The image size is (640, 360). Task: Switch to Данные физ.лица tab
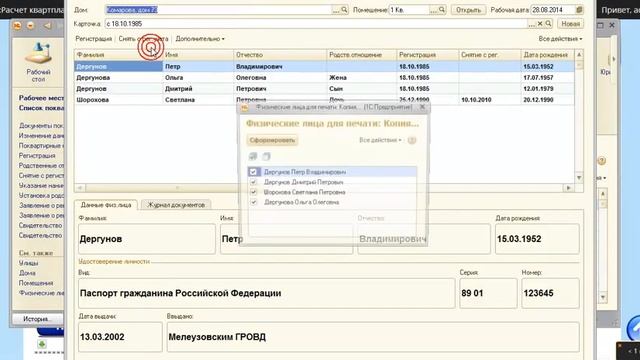pyautogui.click(x=106, y=205)
